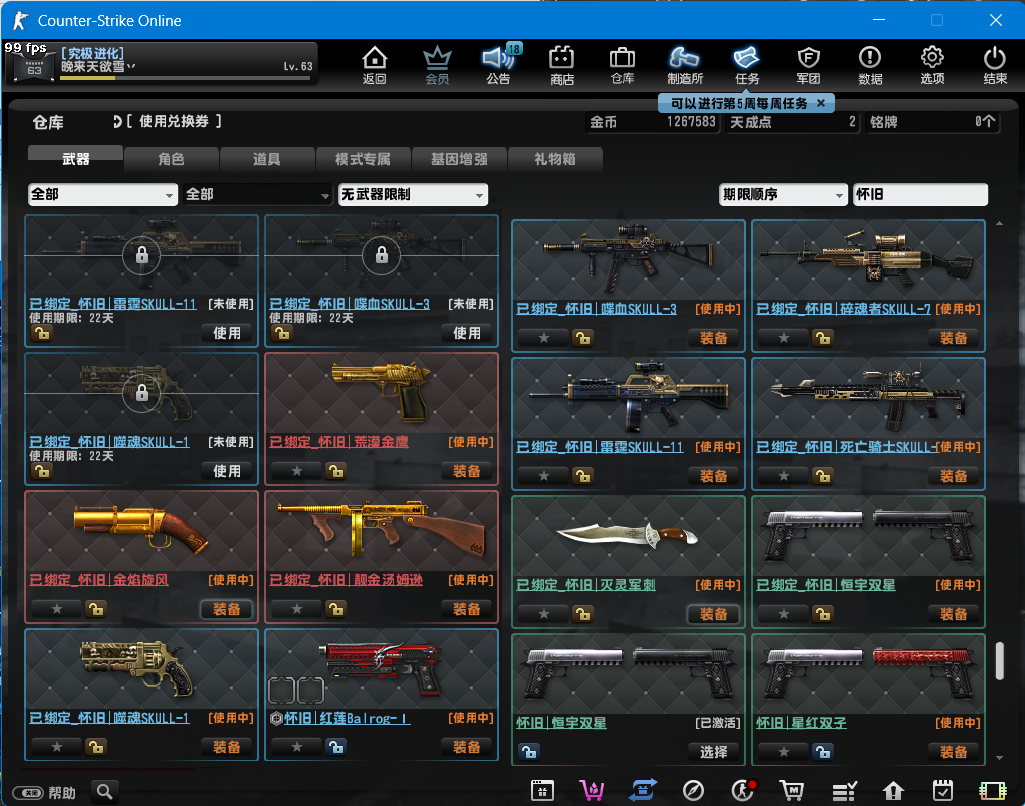The width and height of the screenshot is (1025, 806).
Task: Open the white 全部 category dropdown
Action: point(103,194)
